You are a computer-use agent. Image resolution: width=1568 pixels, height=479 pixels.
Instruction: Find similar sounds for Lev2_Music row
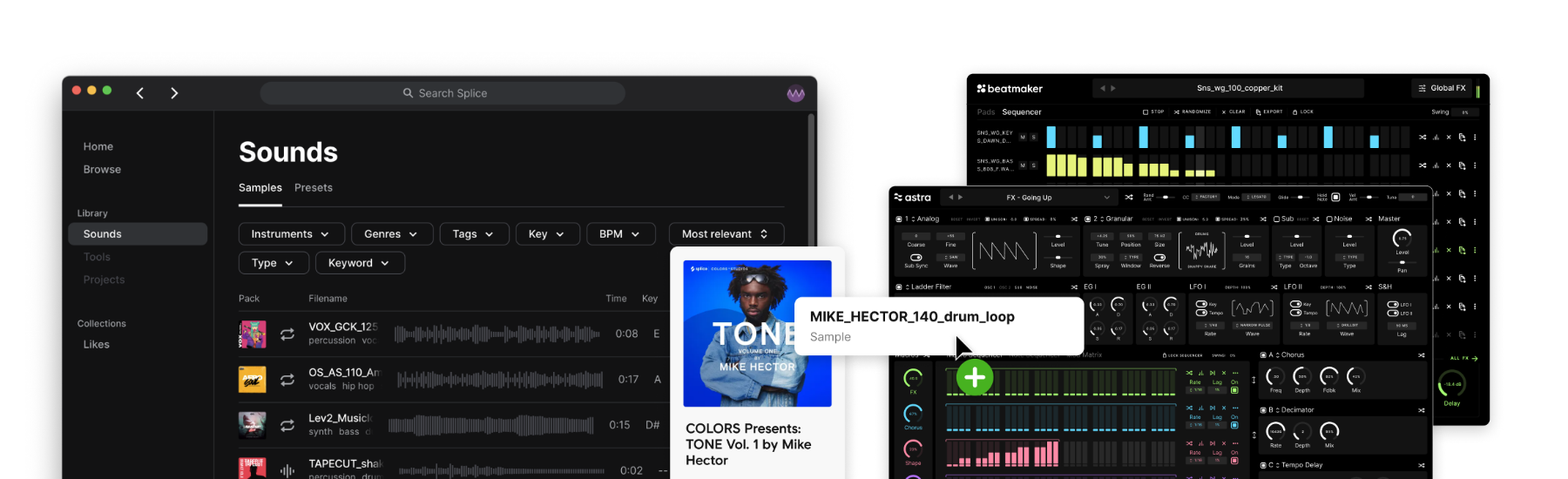[287, 425]
